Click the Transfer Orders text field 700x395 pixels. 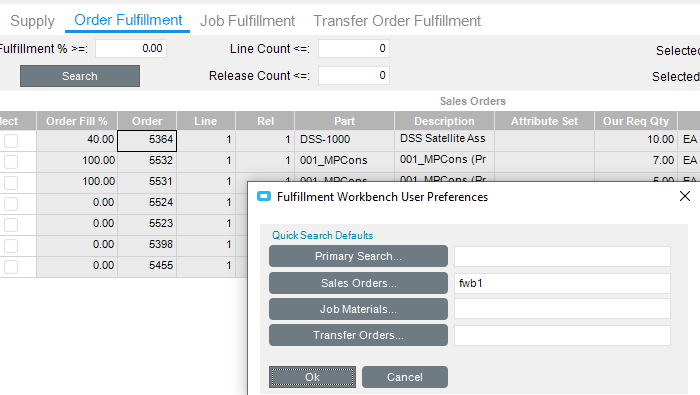562,335
